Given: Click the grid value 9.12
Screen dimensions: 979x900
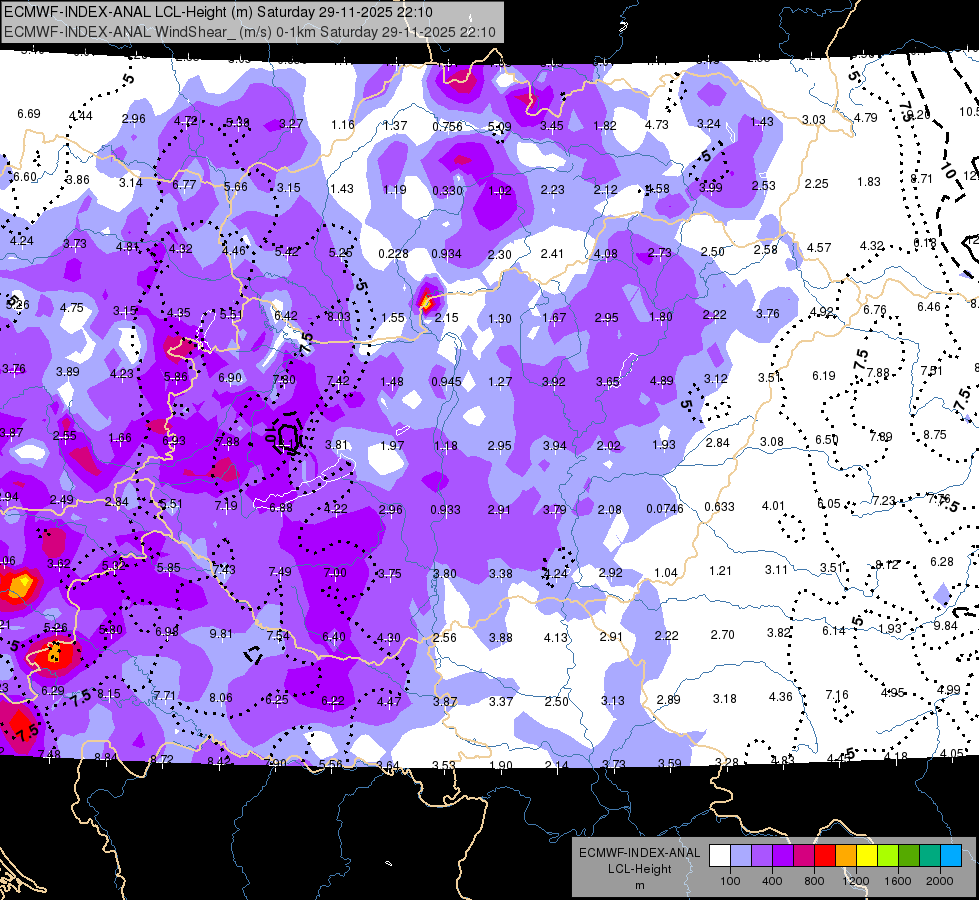Looking at the screenshot, I should (887, 565).
